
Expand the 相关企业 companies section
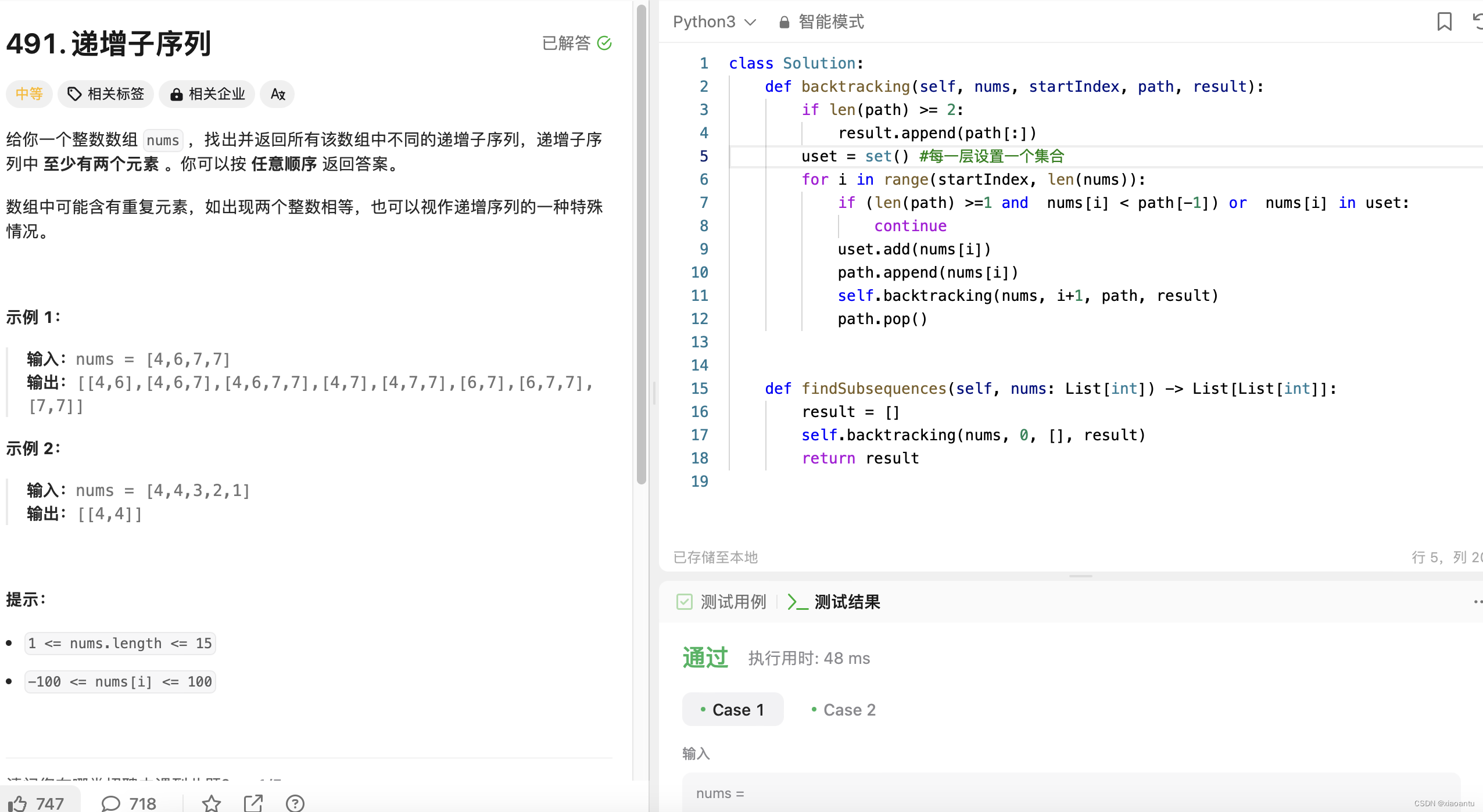[207, 94]
